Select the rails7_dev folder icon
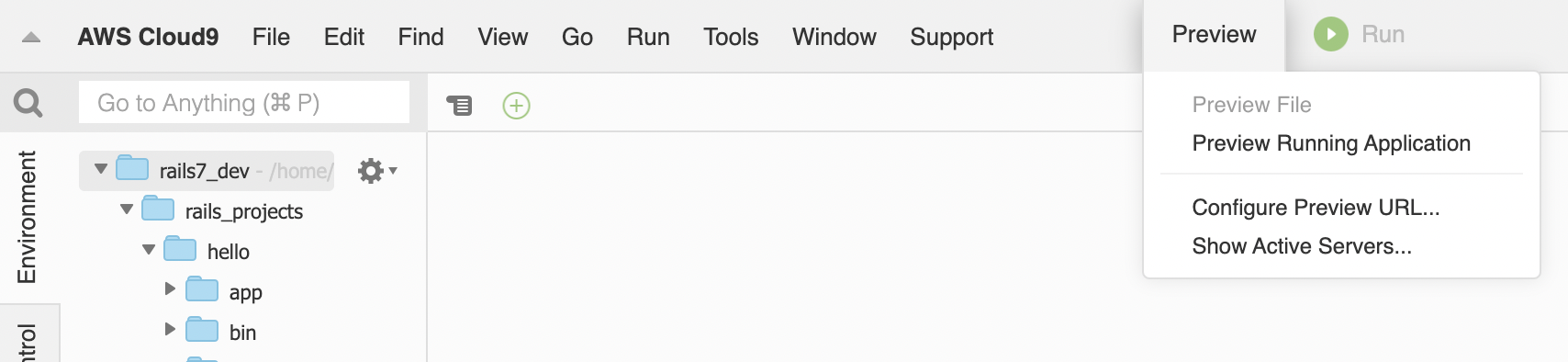Image resolution: width=1568 pixels, height=362 pixels. (x=133, y=168)
